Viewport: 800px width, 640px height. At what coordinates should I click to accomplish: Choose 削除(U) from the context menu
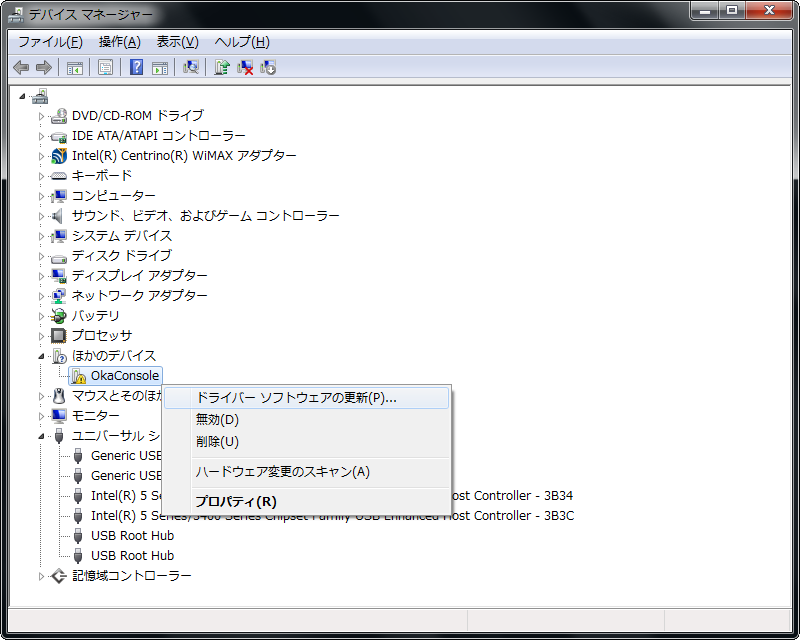click(217, 442)
